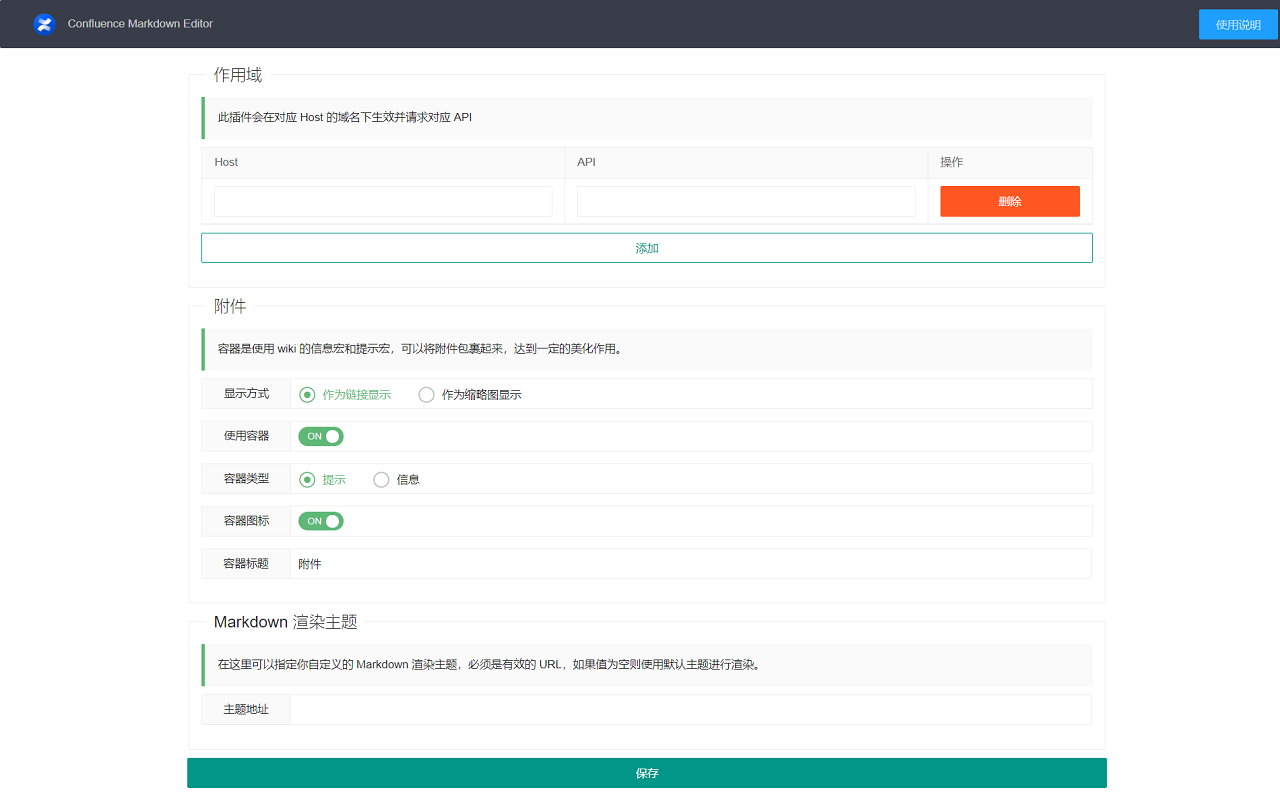1280x800 pixels.
Task: Click the Host input field
Action: 383,201
